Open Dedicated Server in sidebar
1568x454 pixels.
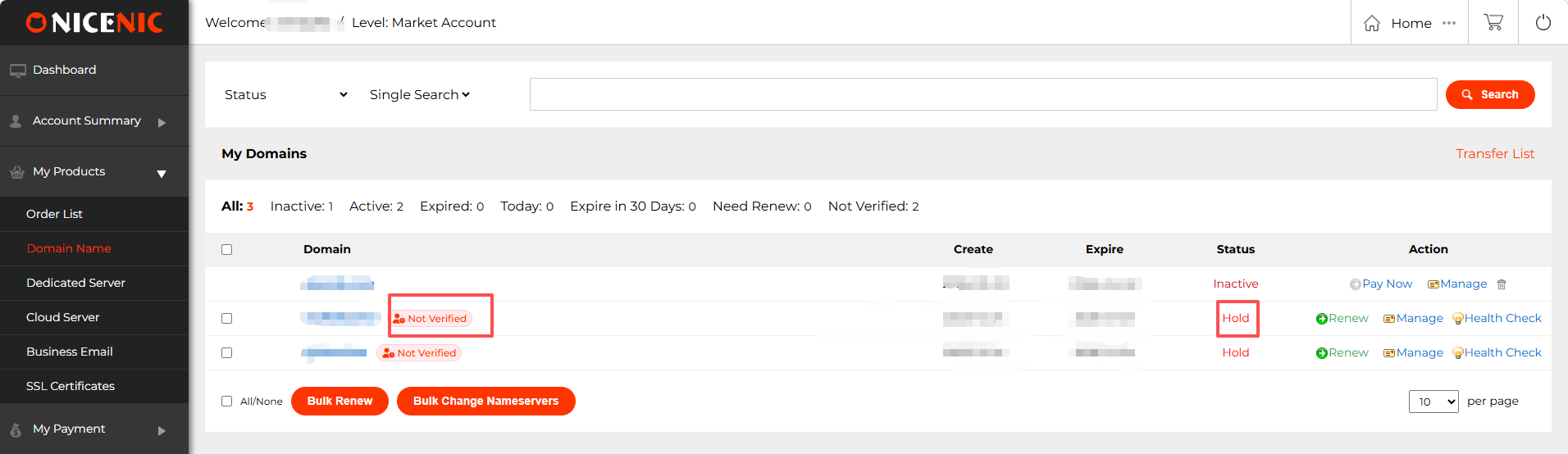pos(75,283)
